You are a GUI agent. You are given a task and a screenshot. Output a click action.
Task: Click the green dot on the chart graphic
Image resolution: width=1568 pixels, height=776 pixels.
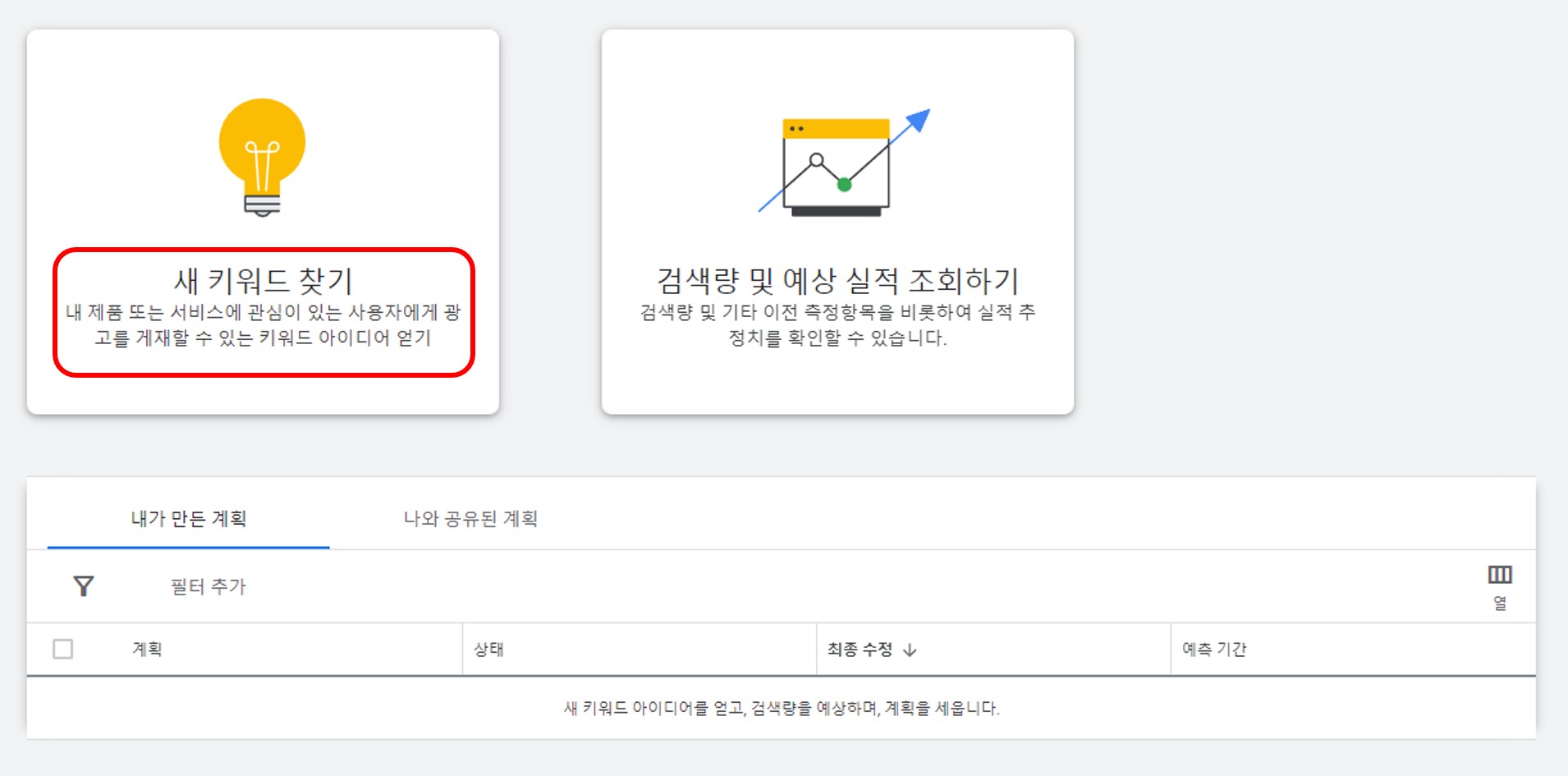843,184
